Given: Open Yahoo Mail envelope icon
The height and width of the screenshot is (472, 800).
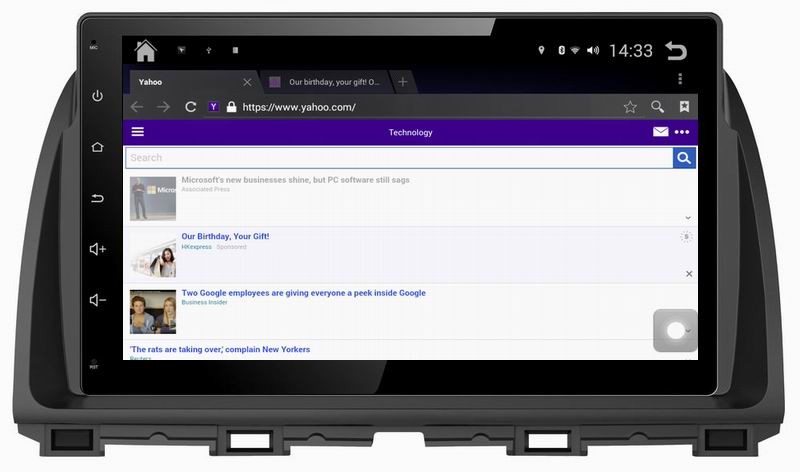Looking at the screenshot, I should pyautogui.click(x=660, y=132).
